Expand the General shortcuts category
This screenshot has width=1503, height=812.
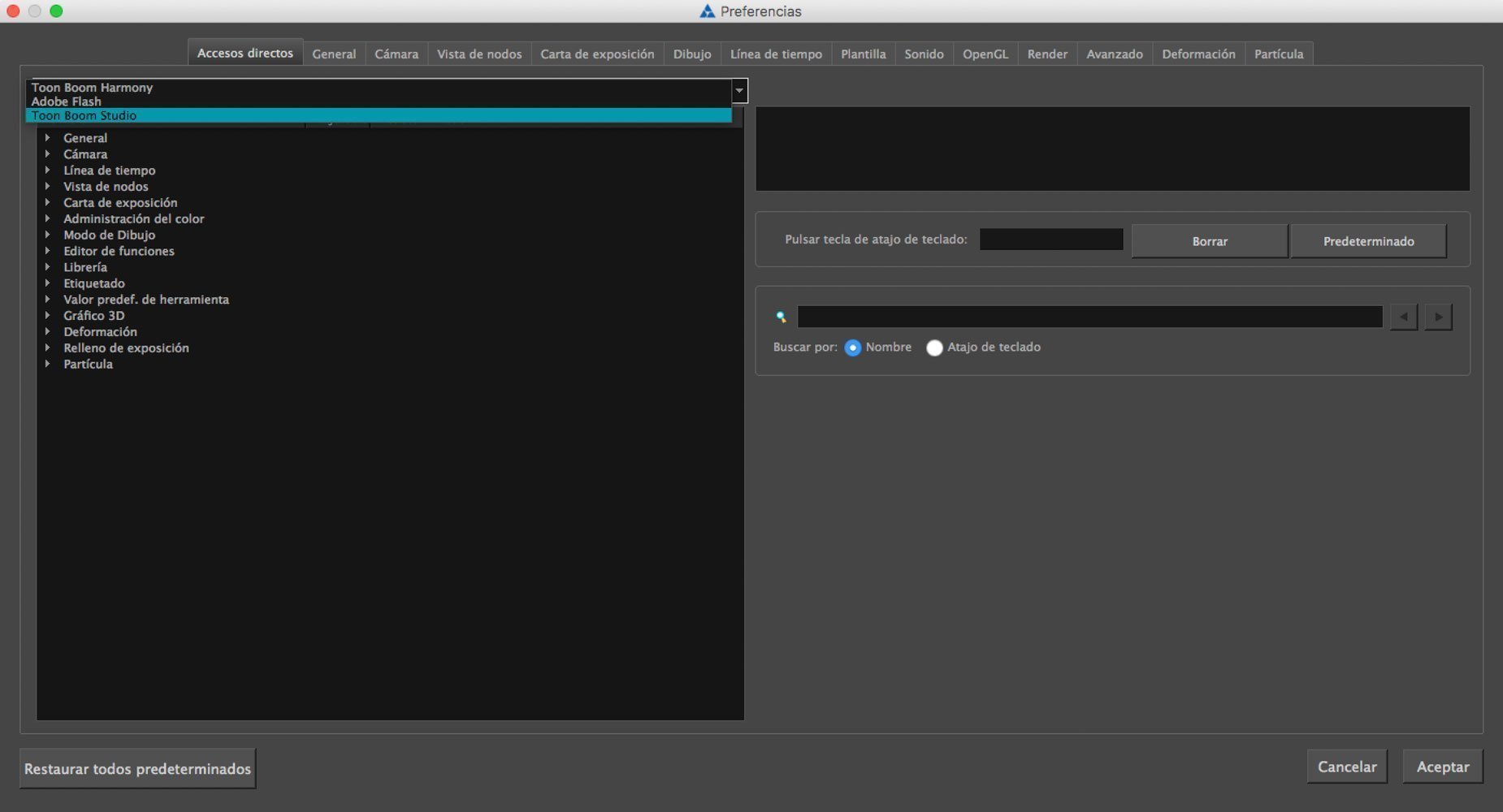pos(48,138)
